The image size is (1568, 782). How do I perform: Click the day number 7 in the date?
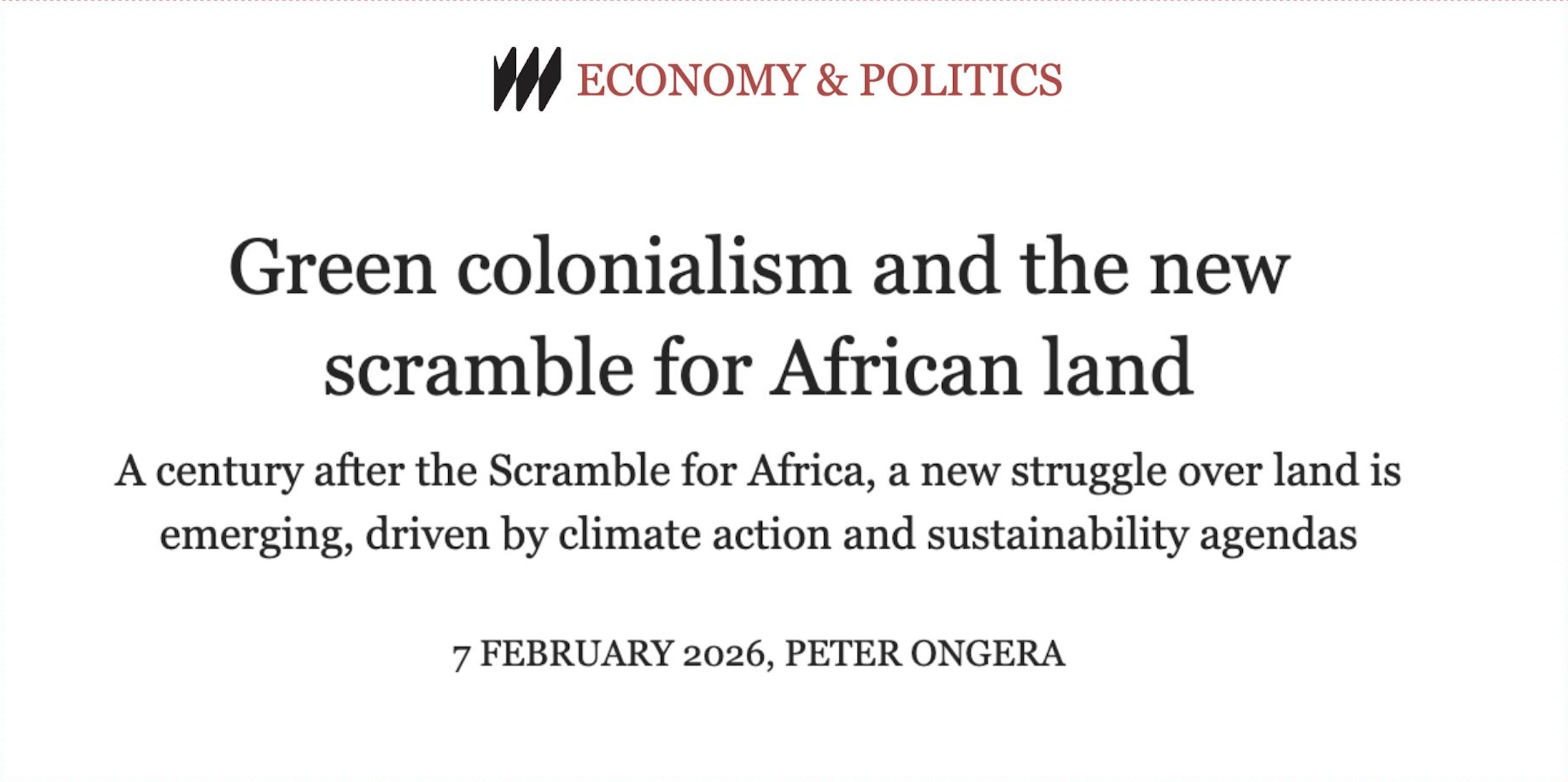tap(461, 654)
